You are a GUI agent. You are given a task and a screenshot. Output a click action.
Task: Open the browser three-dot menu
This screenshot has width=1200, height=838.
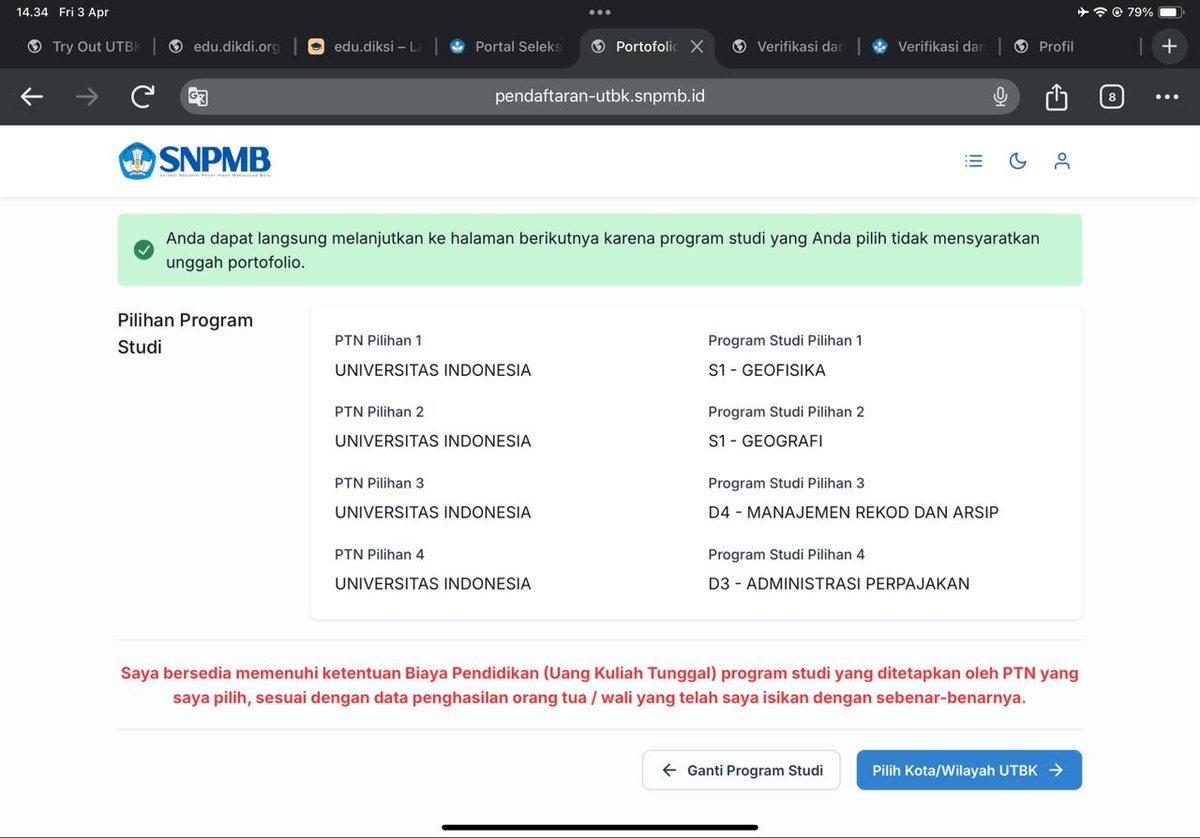[x=1166, y=97]
